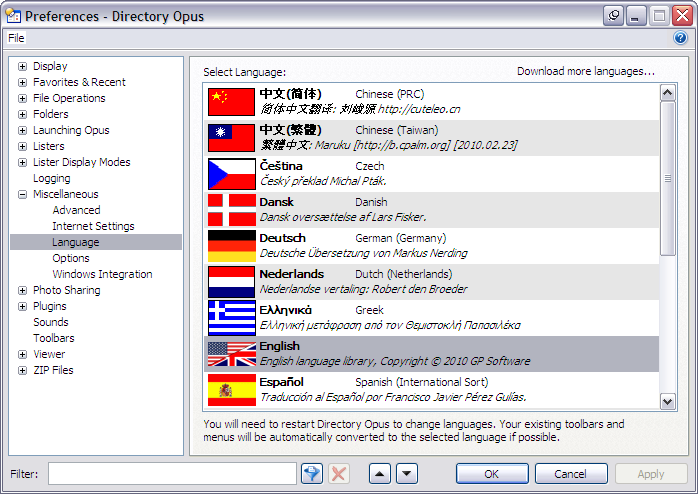Select the Deutsch language name
This screenshot has width=698, height=494.
coord(282,238)
